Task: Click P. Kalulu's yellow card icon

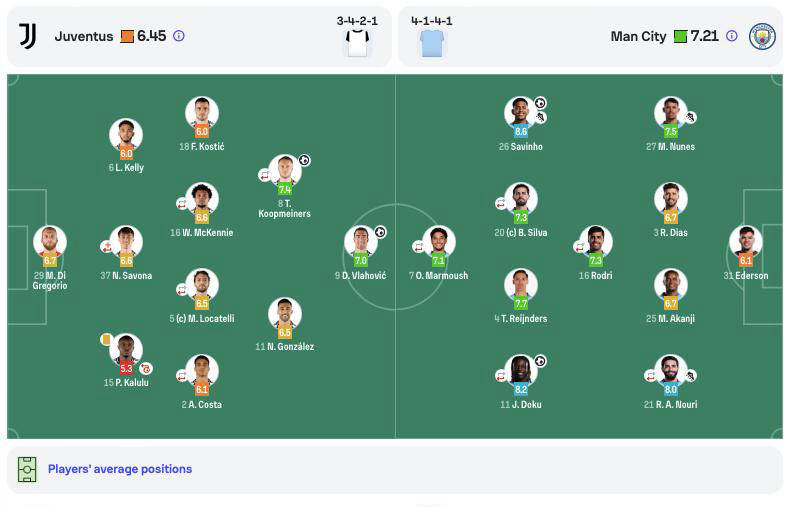Action: 105,339
